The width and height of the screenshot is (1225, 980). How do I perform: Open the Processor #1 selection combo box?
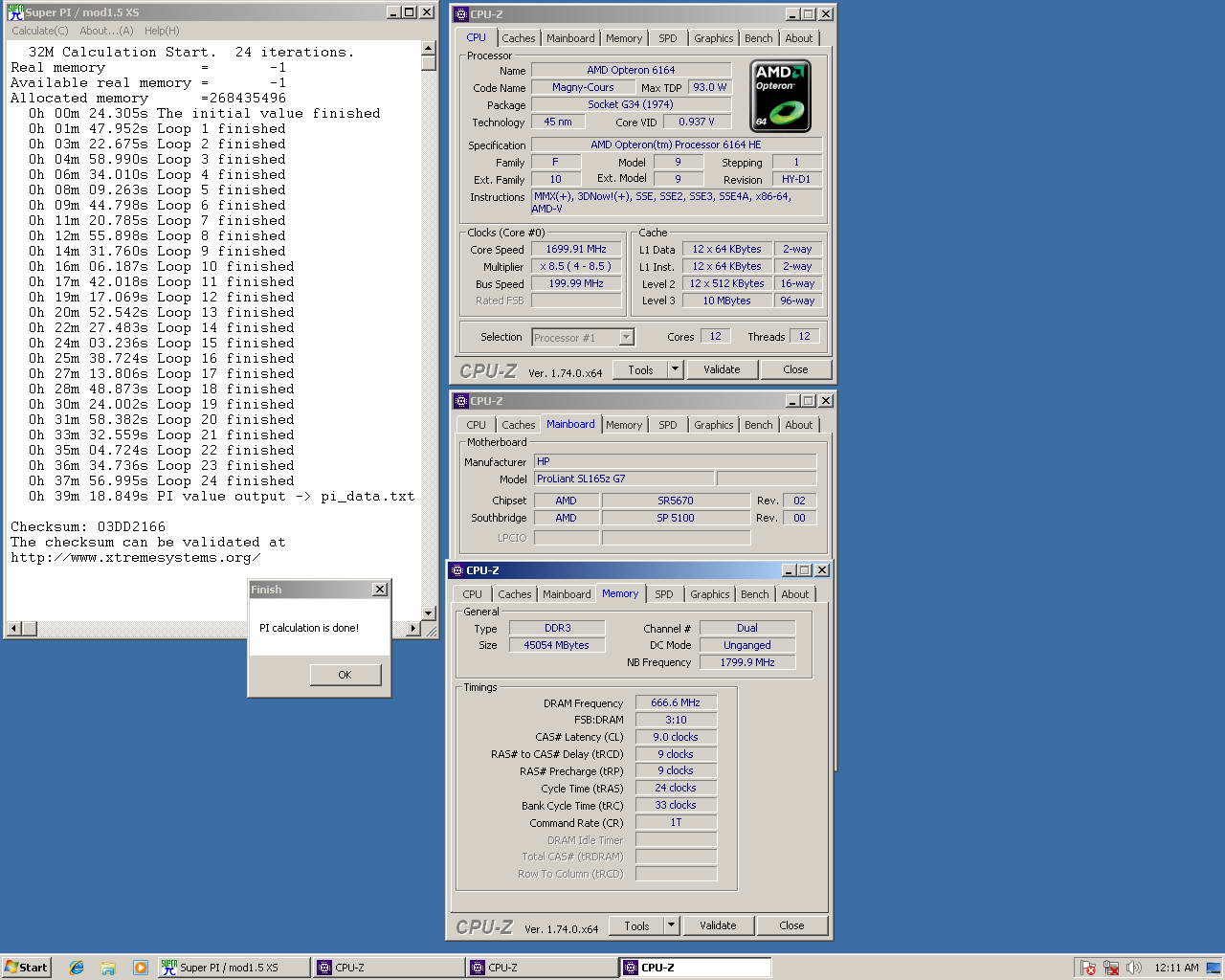584,337
